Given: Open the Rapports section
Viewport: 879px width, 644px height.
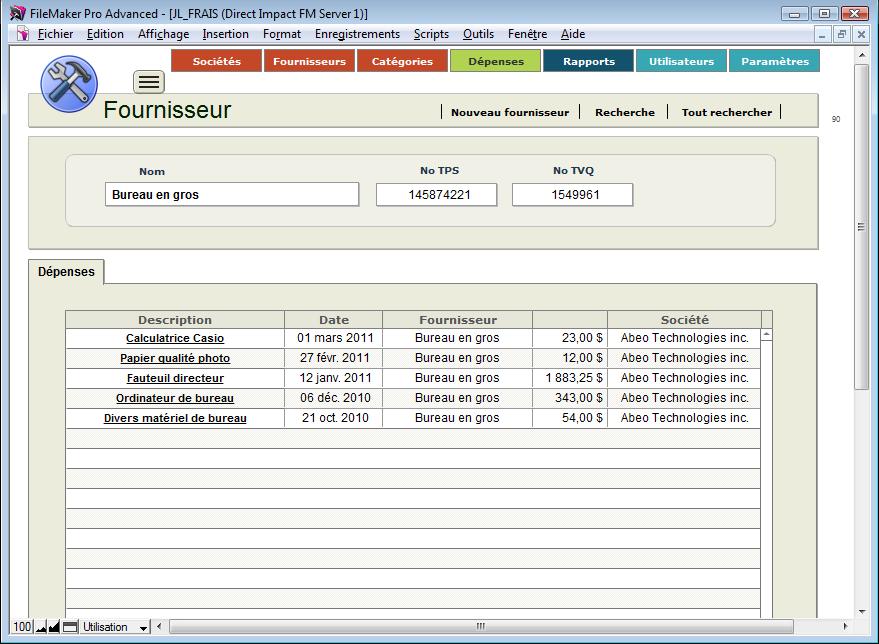Looking at the screenshot, I should [x=589, y=61].
